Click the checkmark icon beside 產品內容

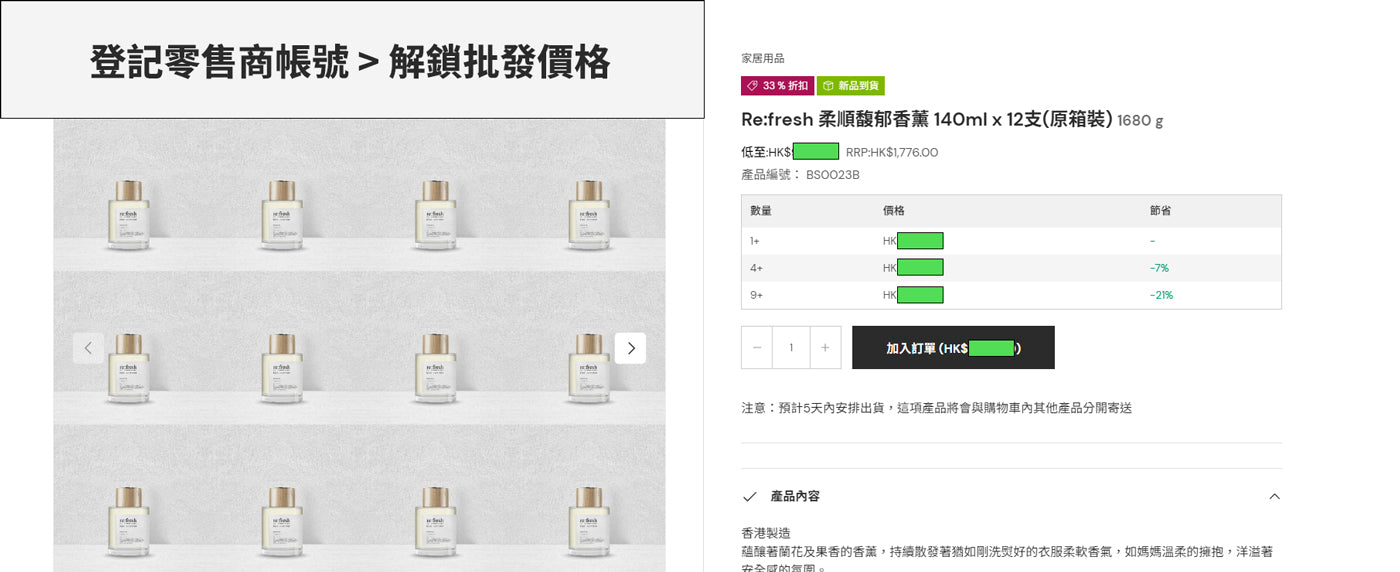[x=750, y=496]
